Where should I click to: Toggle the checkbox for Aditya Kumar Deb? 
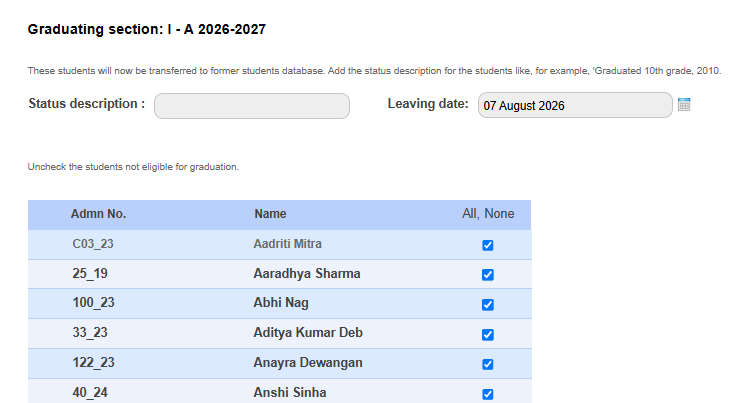pos(488,335)
